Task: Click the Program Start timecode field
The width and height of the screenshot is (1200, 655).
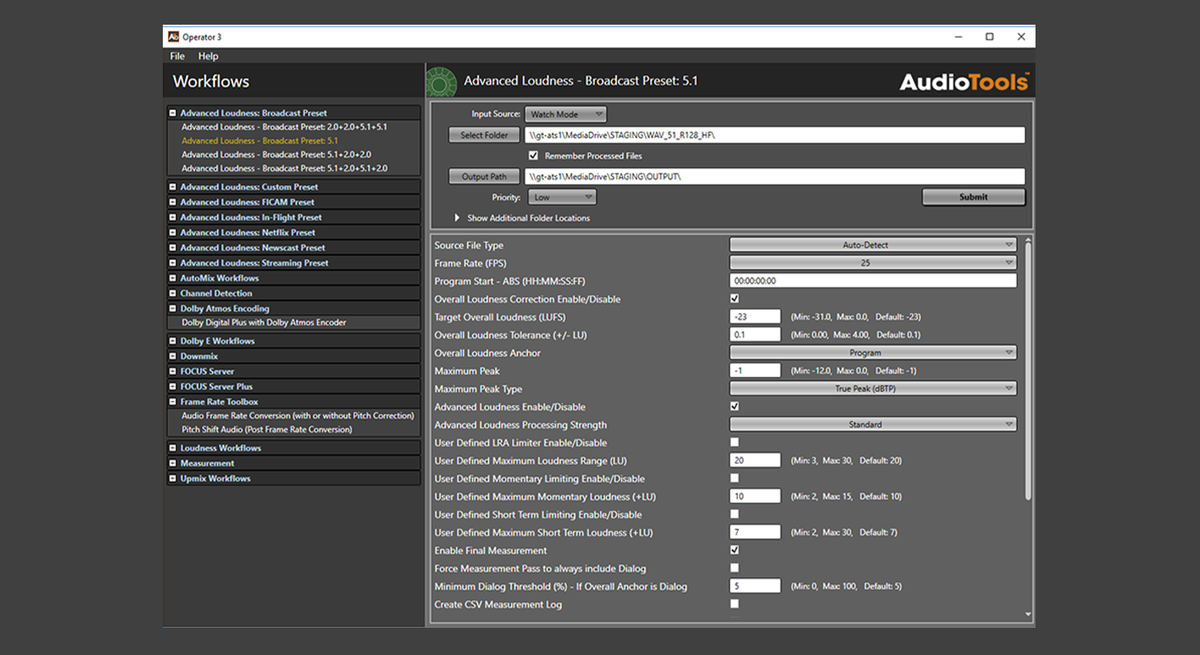Action: [x=873, y=281]
